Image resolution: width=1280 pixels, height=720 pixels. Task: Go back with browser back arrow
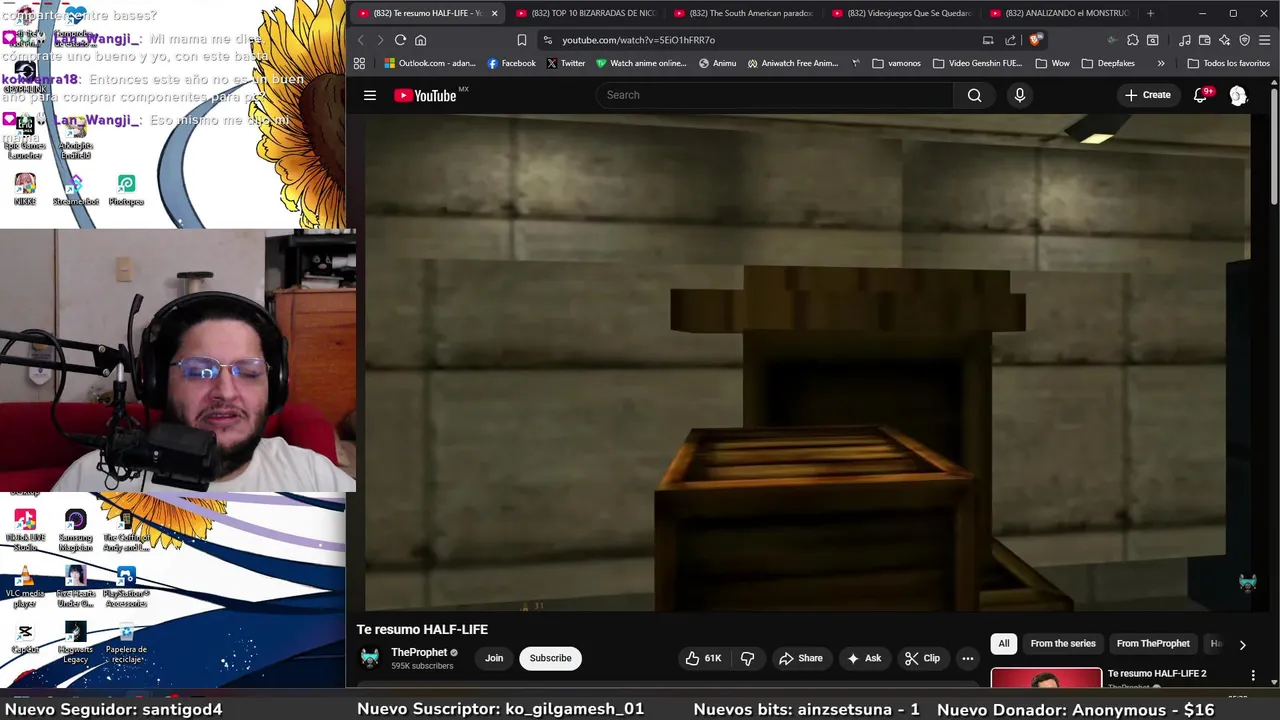point(361,40)
